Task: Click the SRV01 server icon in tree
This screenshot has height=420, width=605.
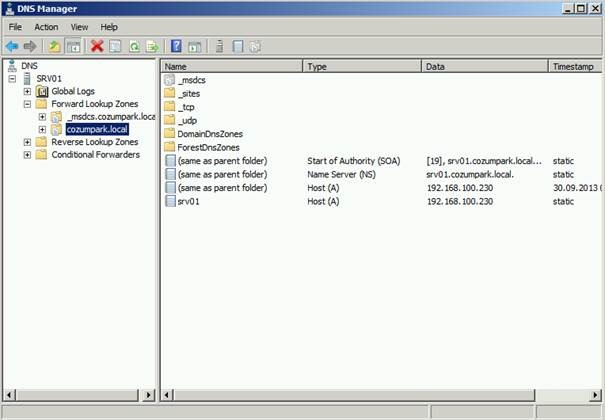Action: coord(27,78)
